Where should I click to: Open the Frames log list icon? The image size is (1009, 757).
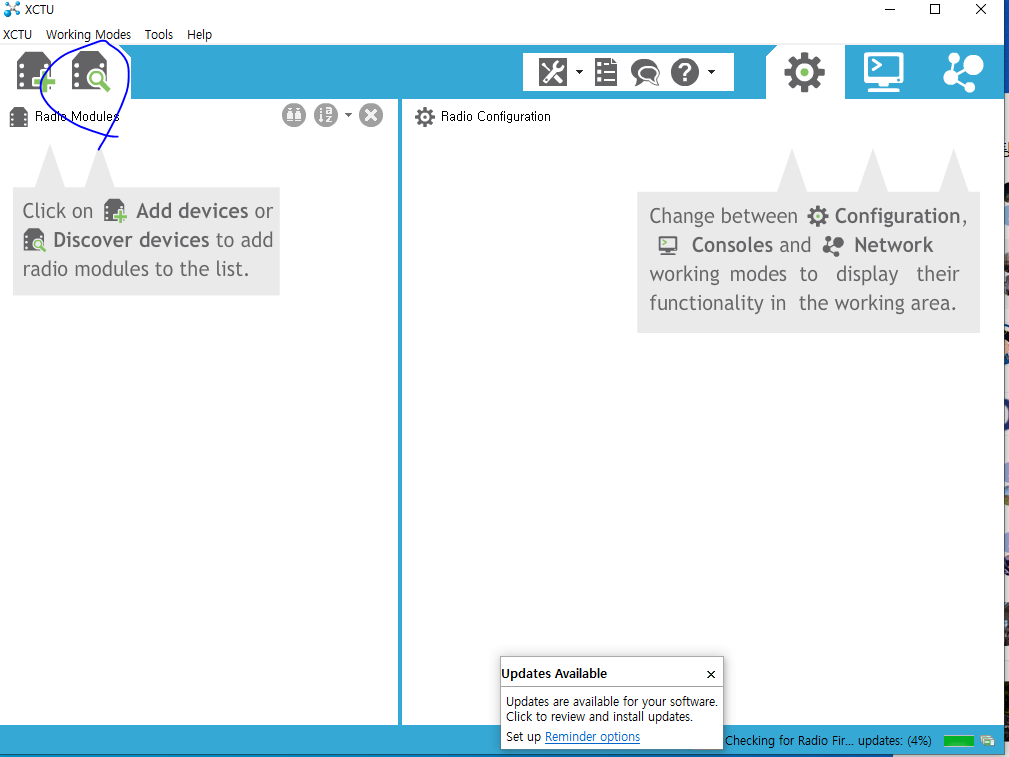[x=606, y=72]
